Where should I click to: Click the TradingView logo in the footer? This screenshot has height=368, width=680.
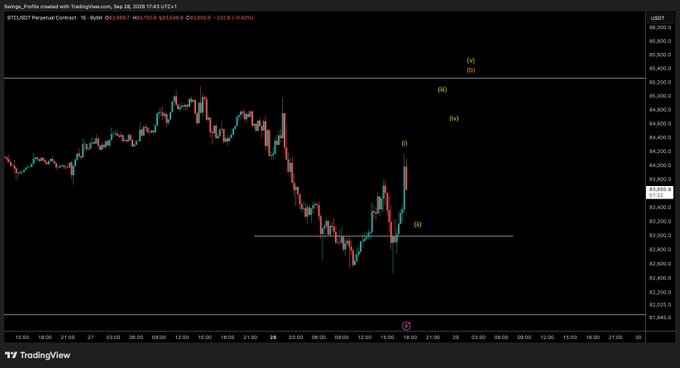38,355
